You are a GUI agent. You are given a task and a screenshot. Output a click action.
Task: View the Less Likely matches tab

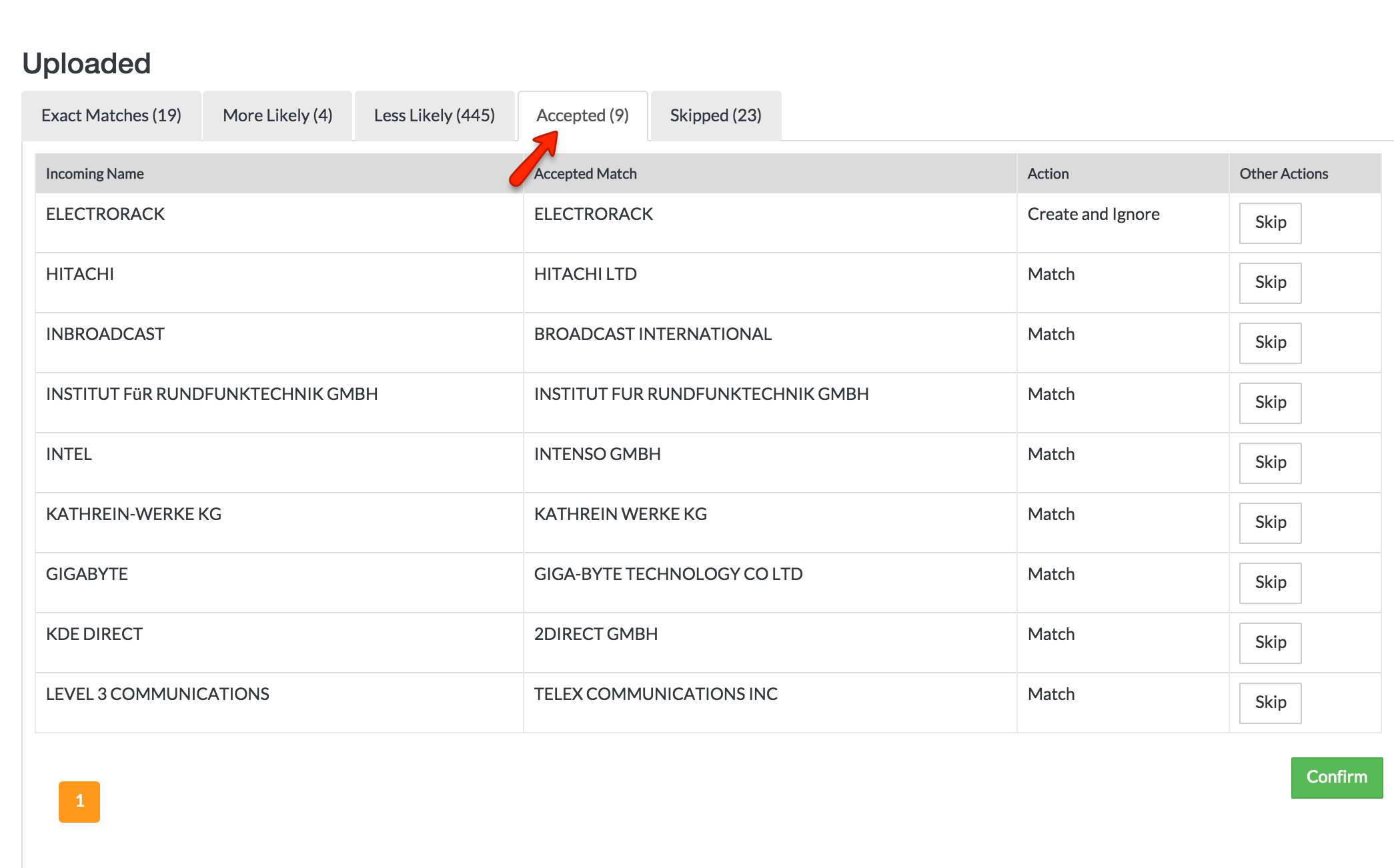(434, 115)
